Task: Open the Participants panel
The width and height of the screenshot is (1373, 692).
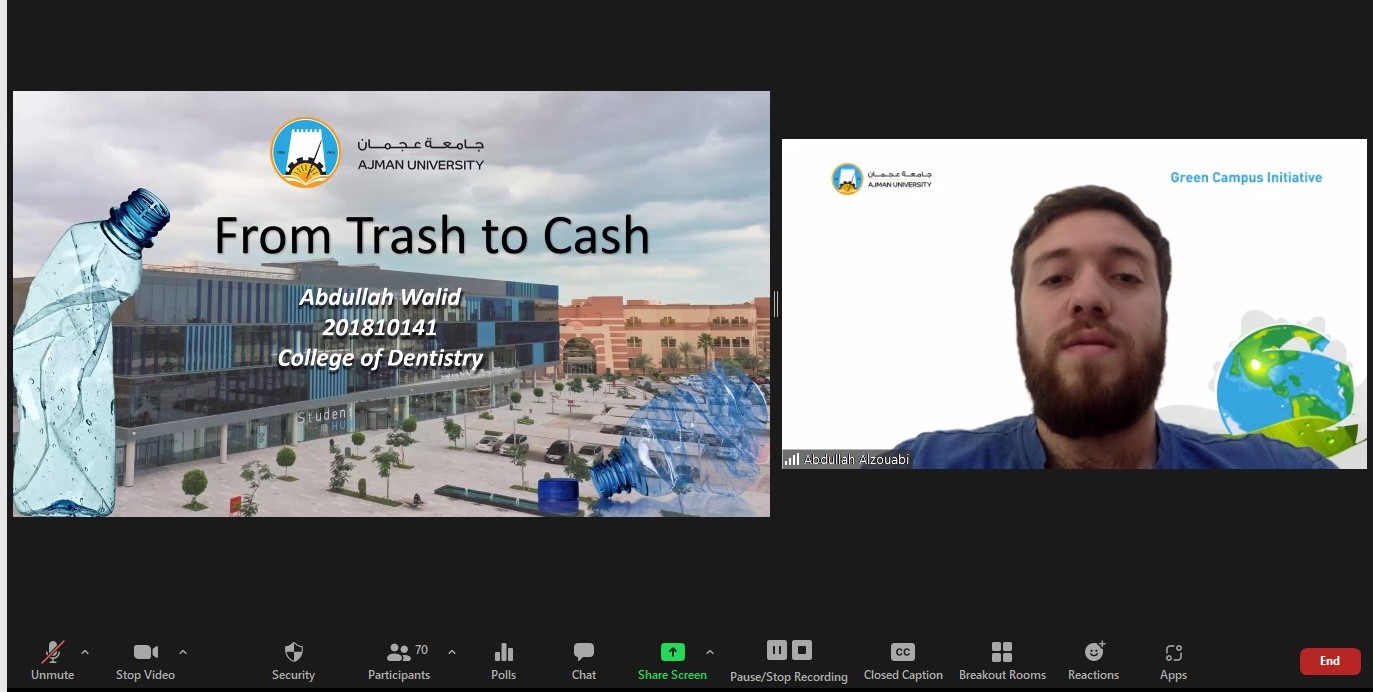Action: [399, 653]
